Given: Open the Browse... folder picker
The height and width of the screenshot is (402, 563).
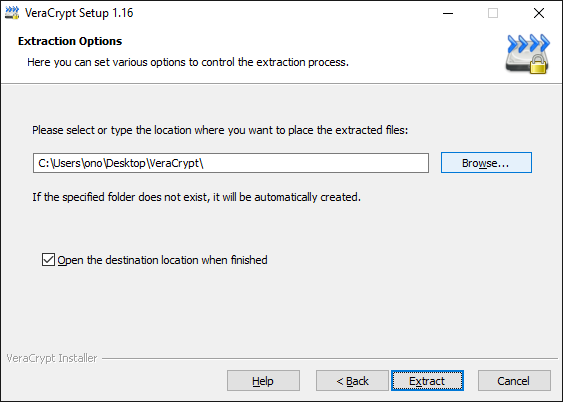Looking at the screenshot, I should [486, 163].
